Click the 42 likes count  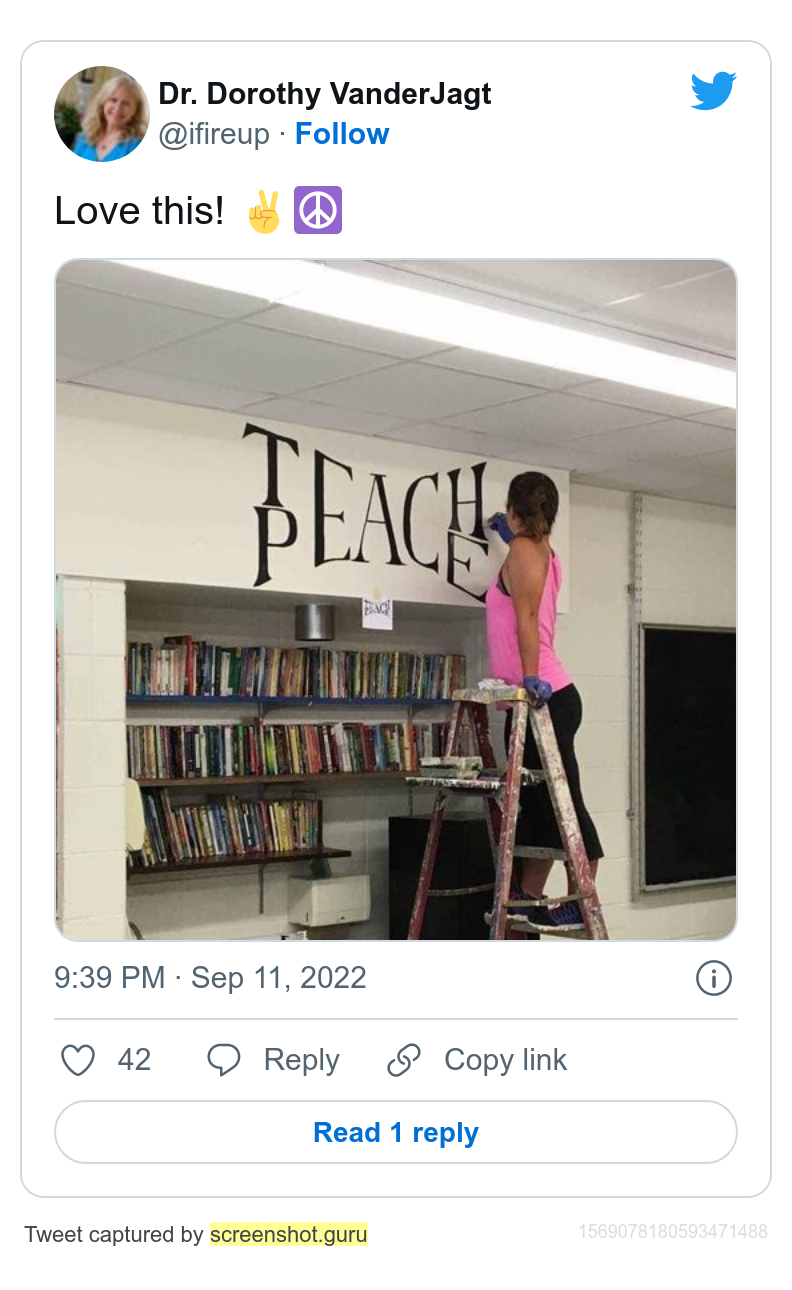click(134, 1060)
